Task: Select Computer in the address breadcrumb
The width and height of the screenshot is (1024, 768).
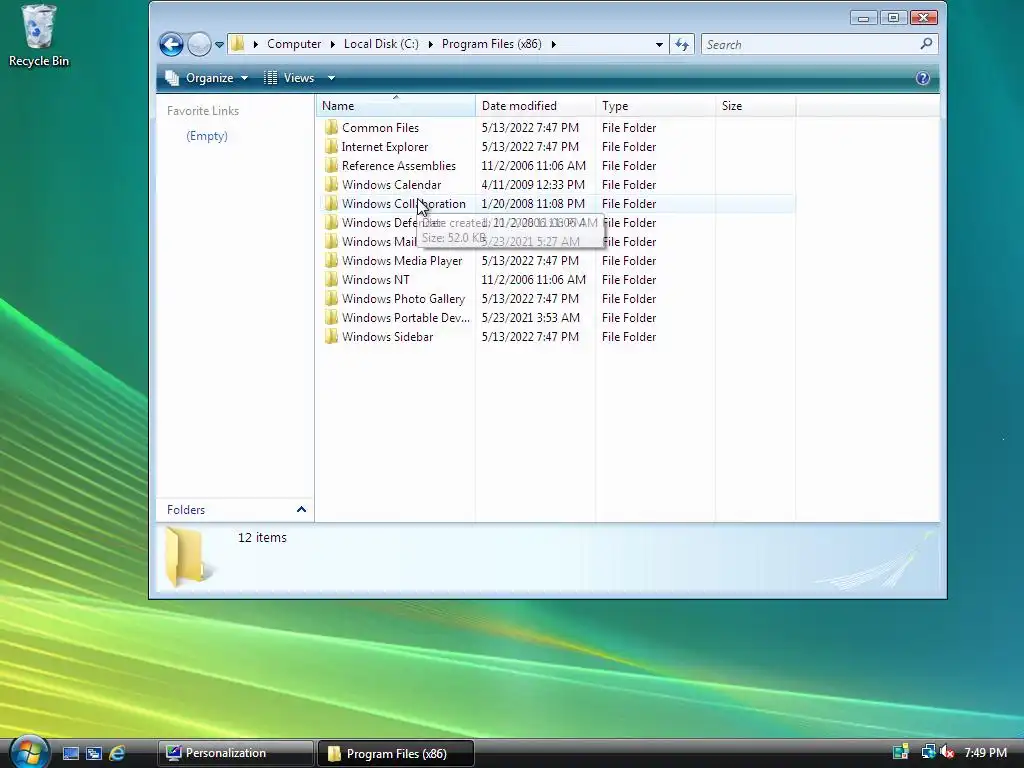Action: (x=294, y=44)
